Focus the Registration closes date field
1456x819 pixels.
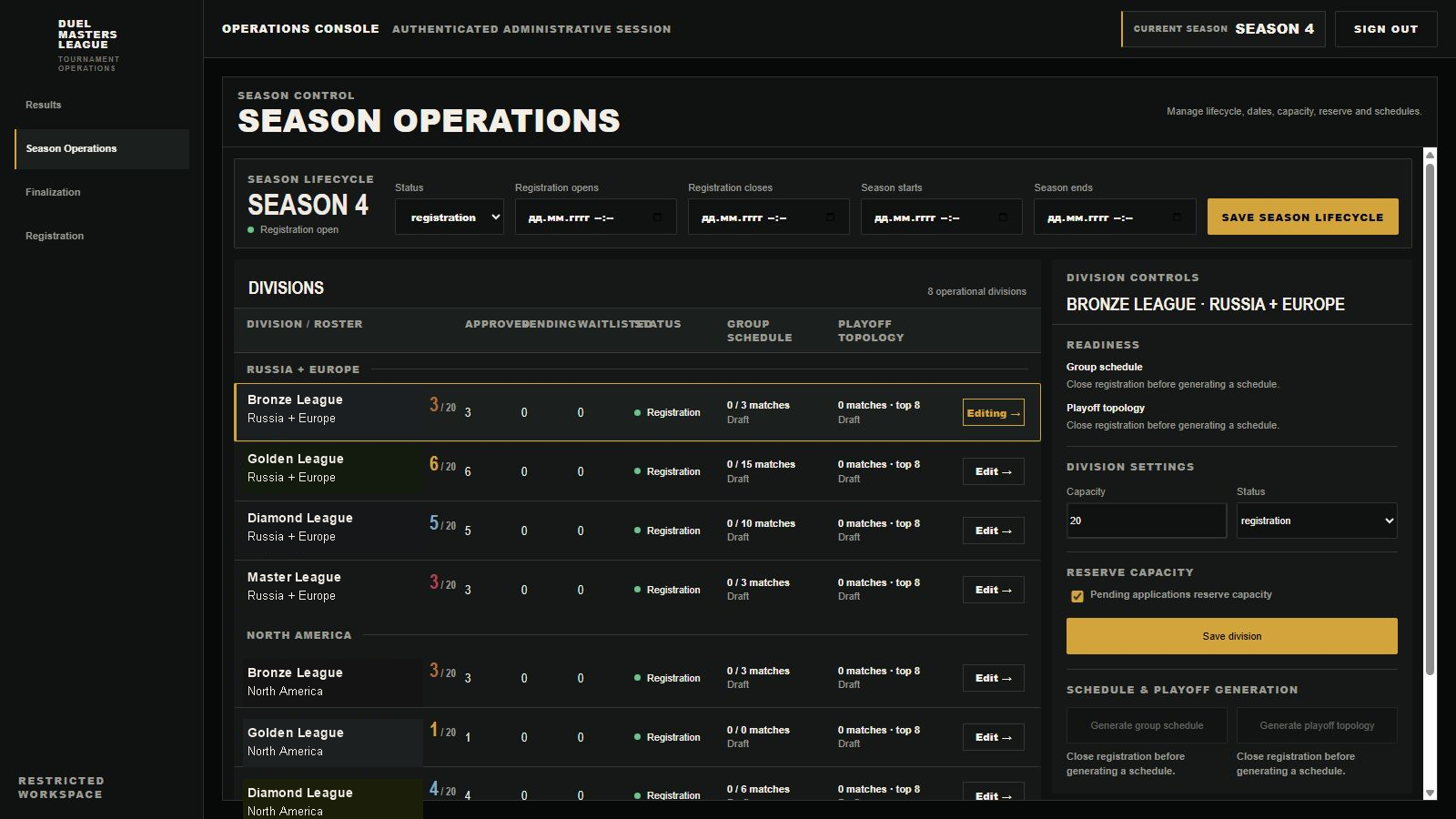[x=768, y=217]
